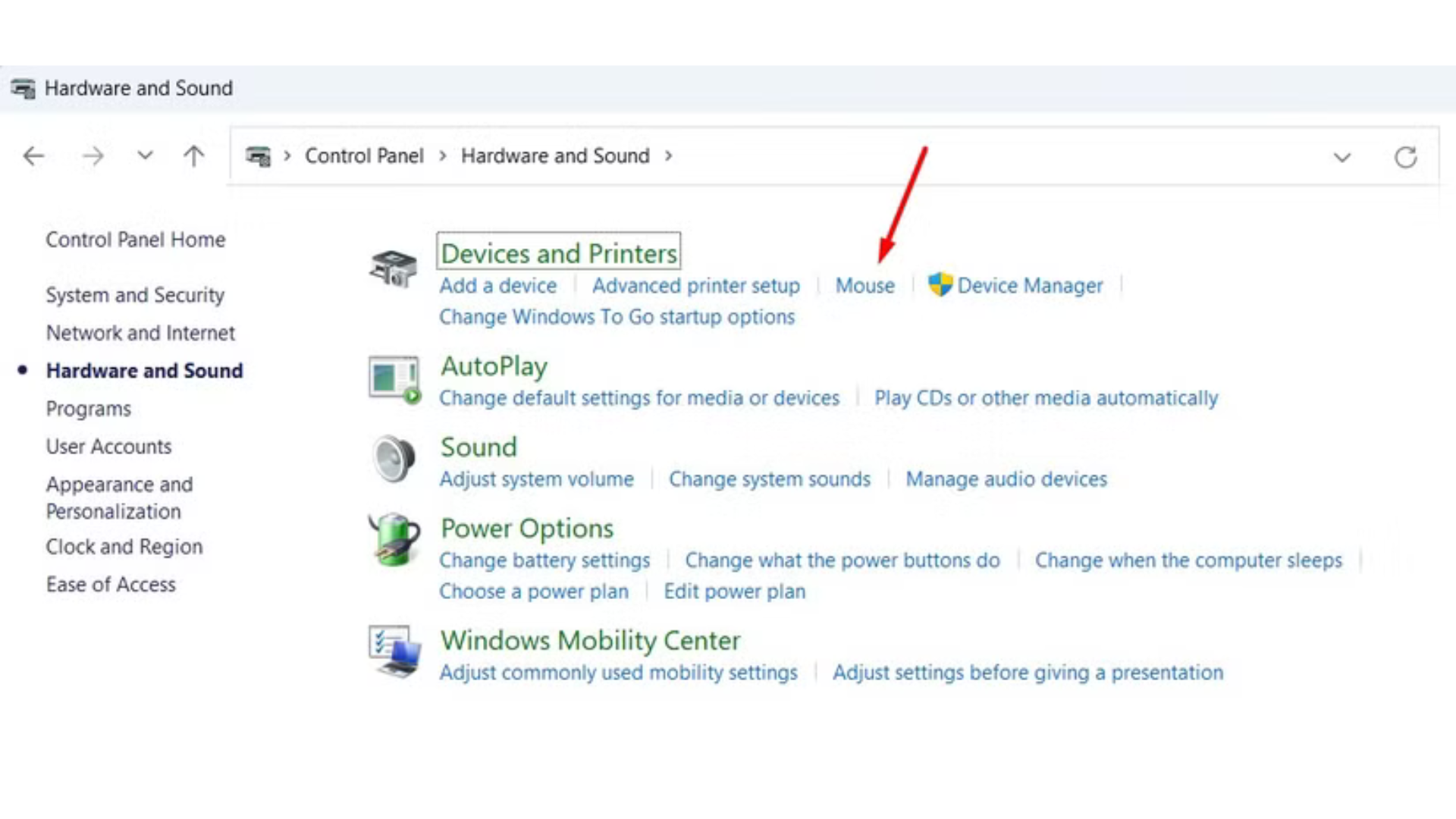This screenshot has width=1456, height=819.
Task: Open the Recent locations dropdown chevron
Action: (145, 156)
